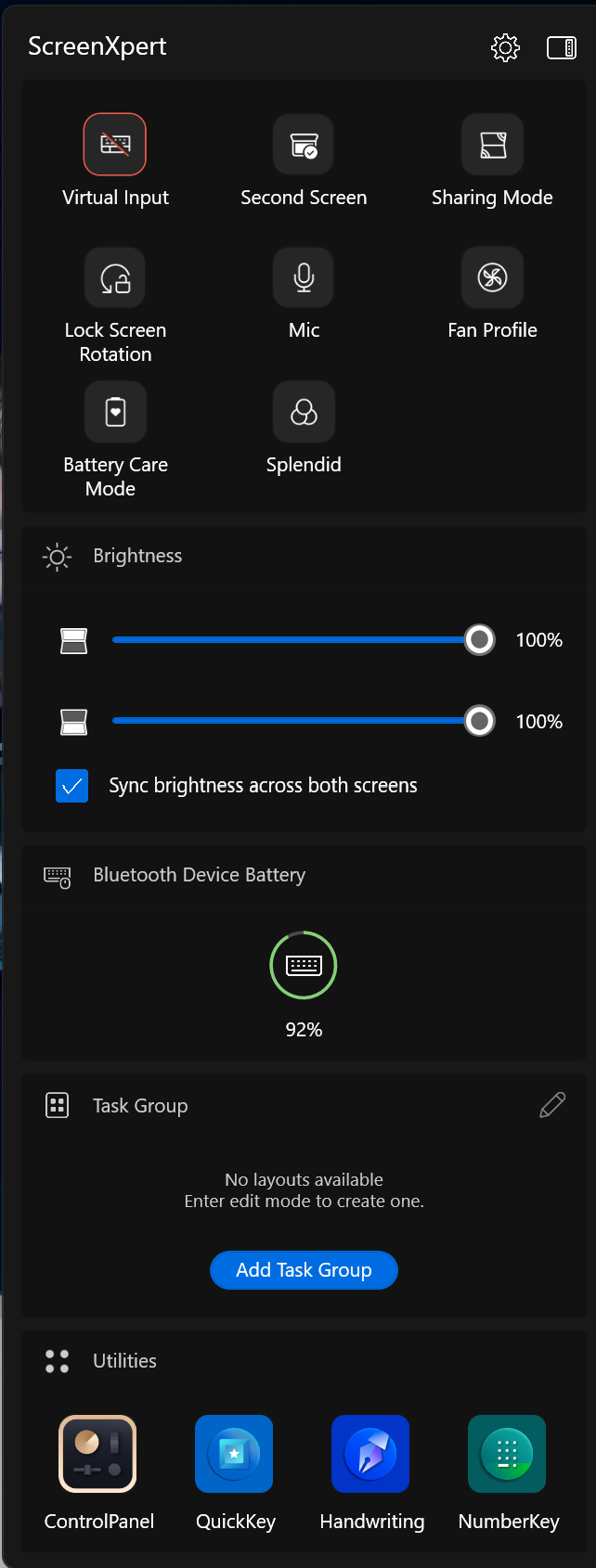This screenshot has height=1568, width=596.
Task: Turn on Battery Care Mode
Action: [115, 412]
